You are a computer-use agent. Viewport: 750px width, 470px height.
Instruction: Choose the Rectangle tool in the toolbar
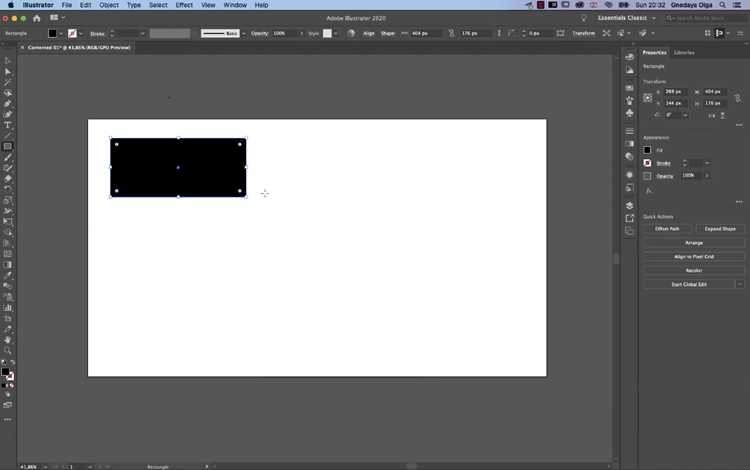(8, 146)
